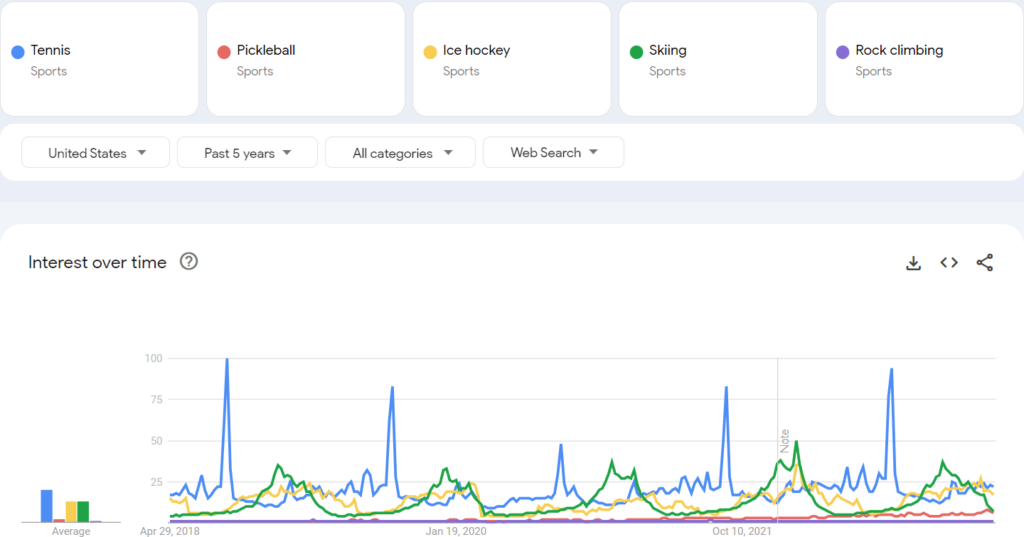Click the blue Tennis color dot
1024x537 pixels.
(18, 52)
